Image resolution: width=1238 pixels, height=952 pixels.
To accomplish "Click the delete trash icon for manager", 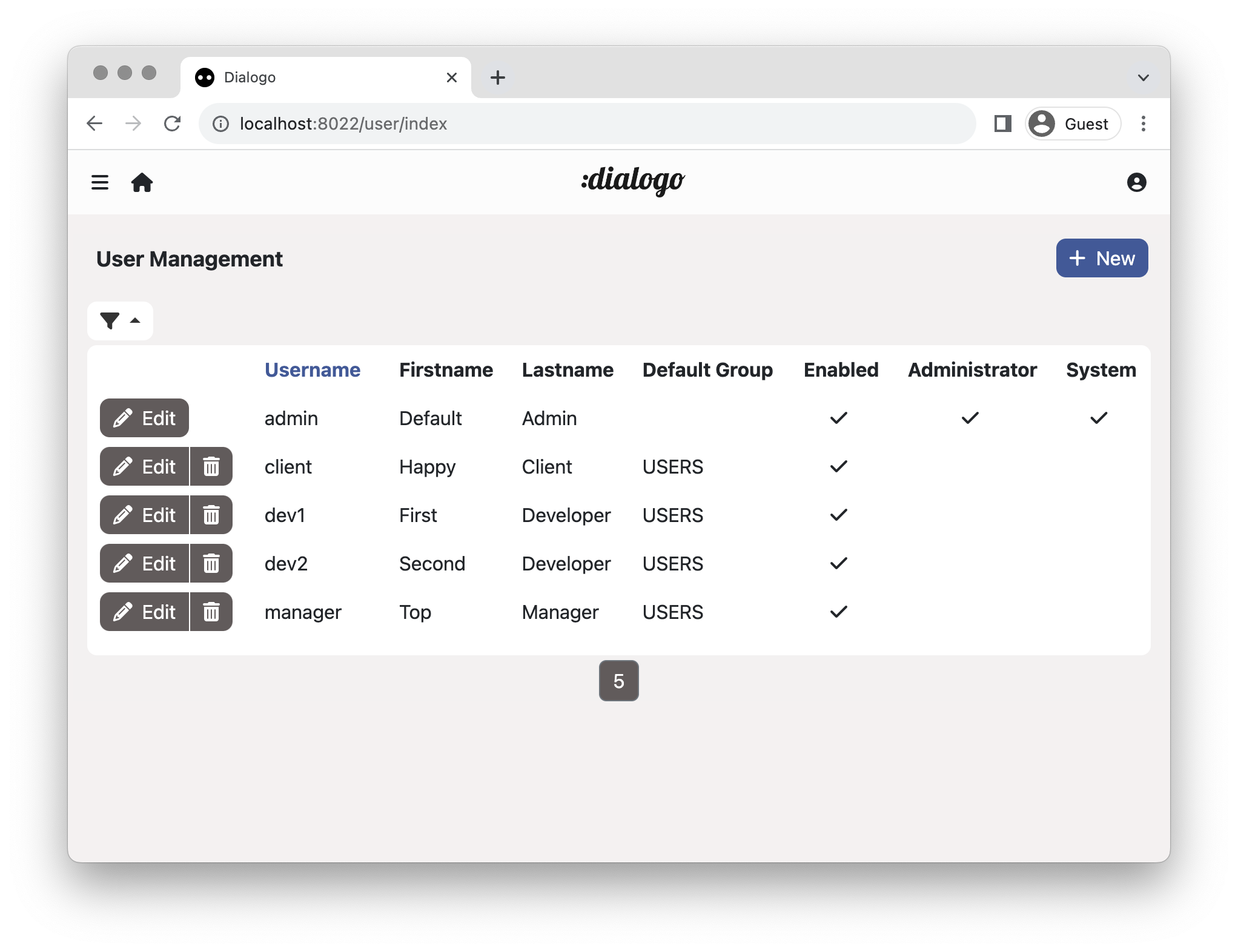I will [x=210, y=612].
